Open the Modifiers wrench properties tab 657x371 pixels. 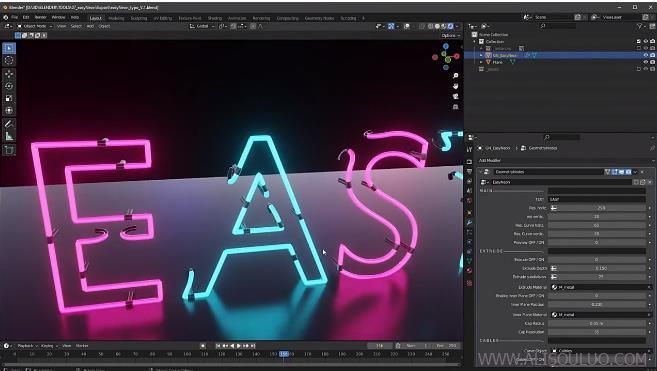pyautogui.click(x=470, y=223)
